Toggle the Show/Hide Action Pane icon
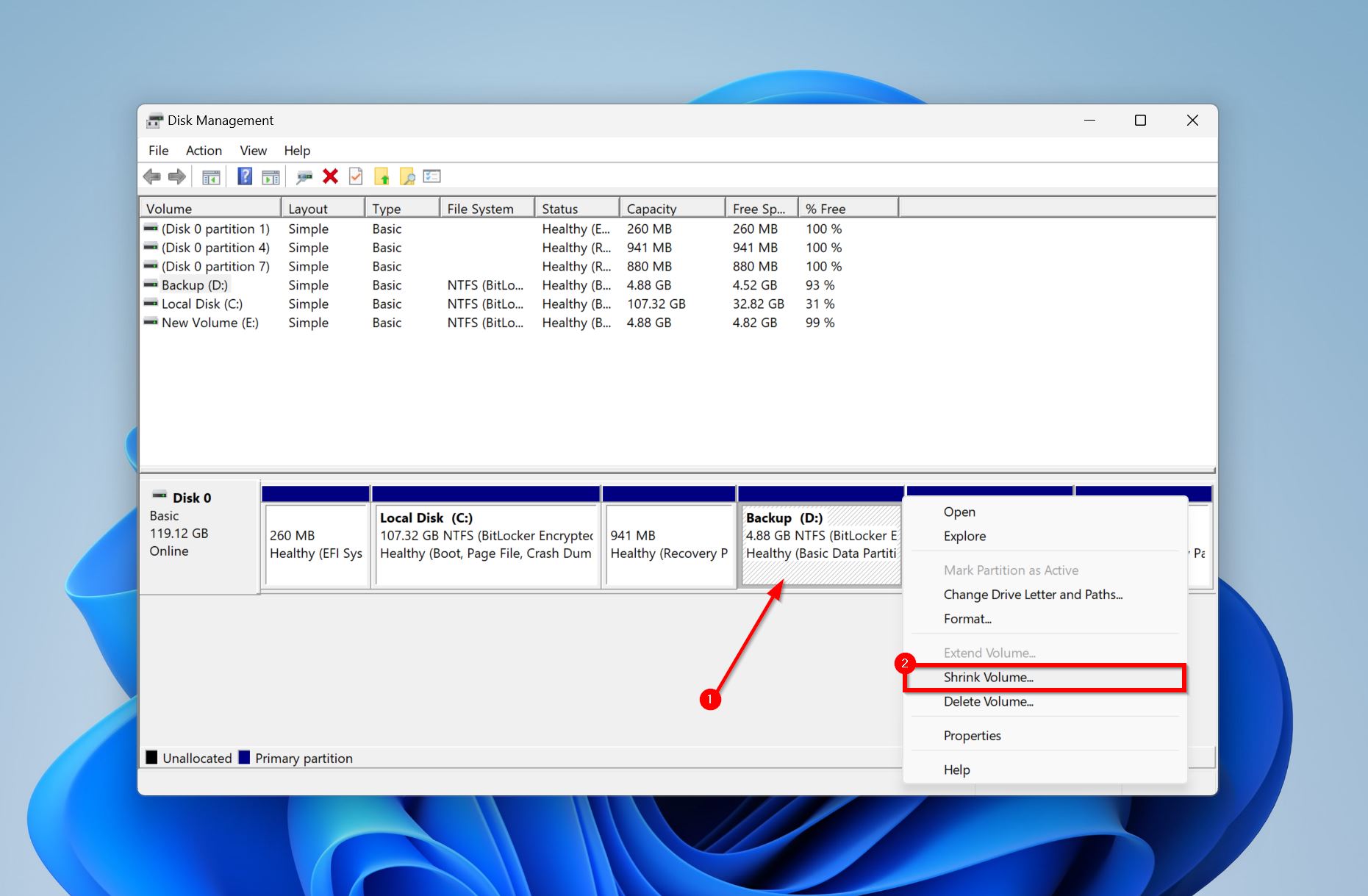The height and width of the screenshot is (896, 1368). click(x=271, y=177)
